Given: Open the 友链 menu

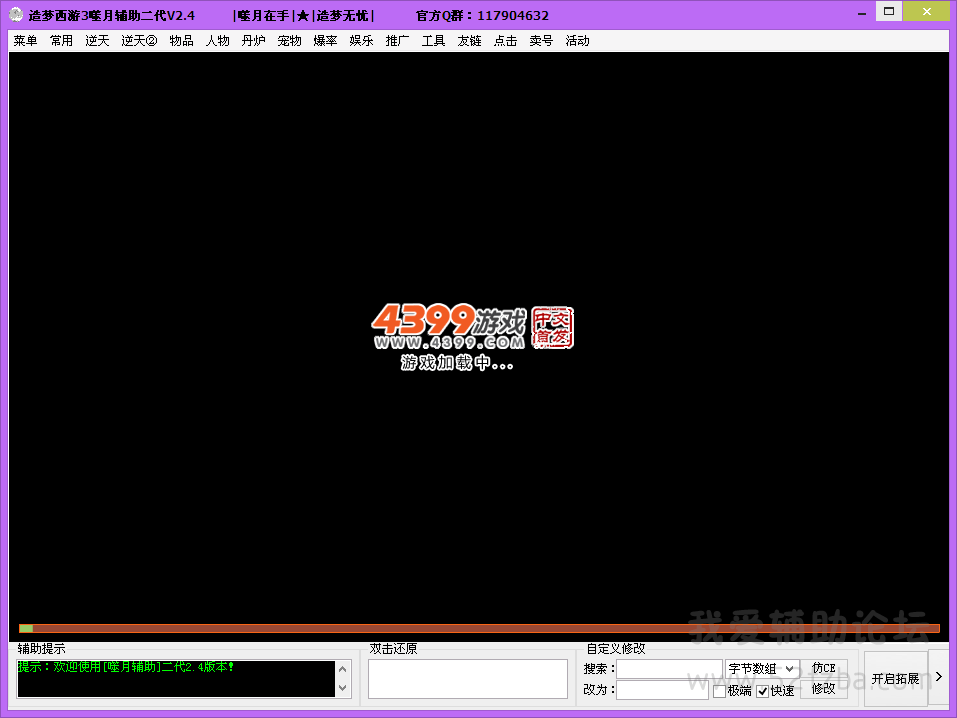Looking at the screenshot, I should point(469,41).
